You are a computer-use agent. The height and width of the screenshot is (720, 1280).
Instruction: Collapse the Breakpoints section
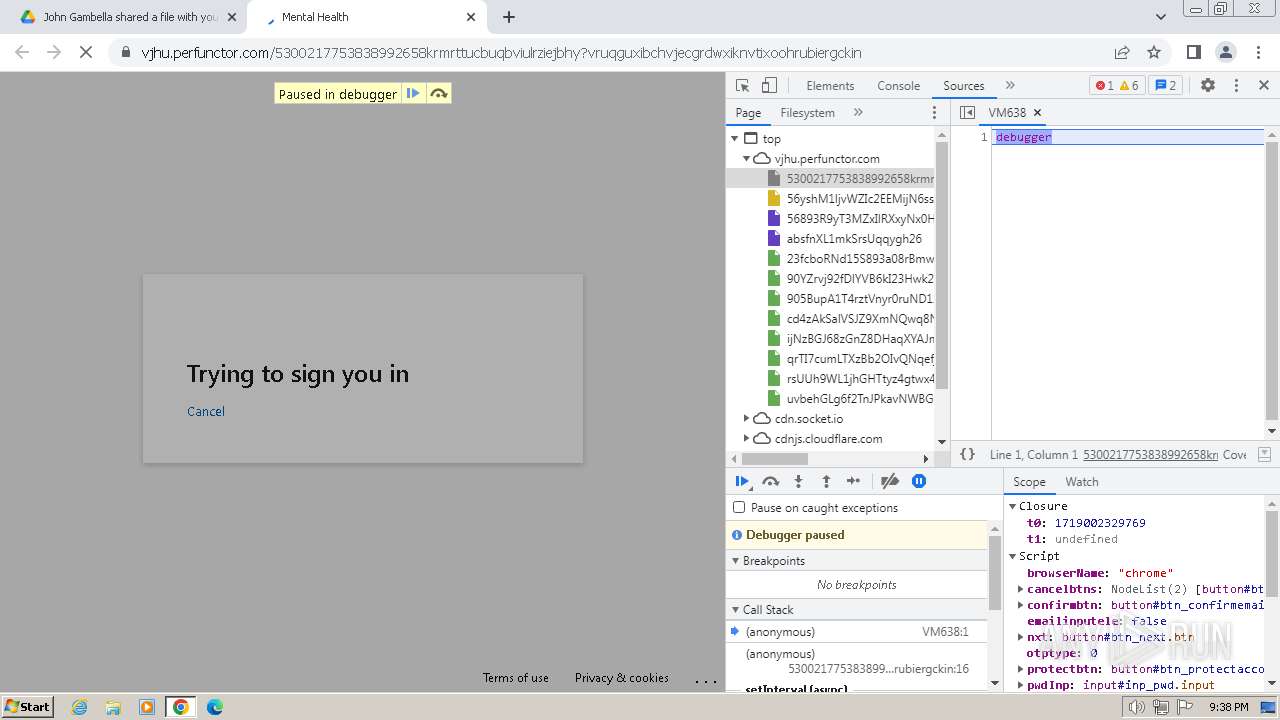857,560
